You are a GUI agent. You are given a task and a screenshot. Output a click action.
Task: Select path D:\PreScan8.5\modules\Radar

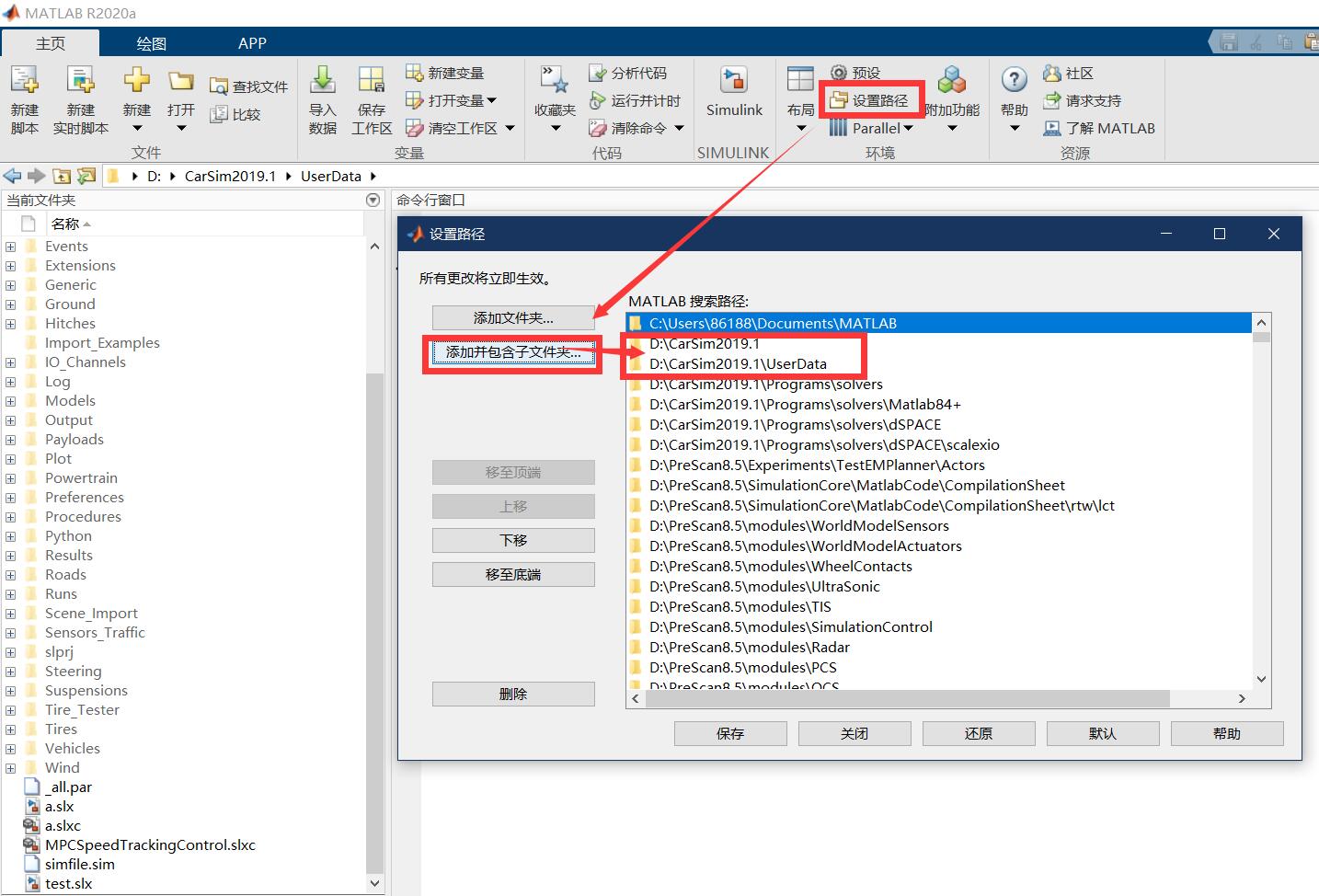tap(939, 647)
